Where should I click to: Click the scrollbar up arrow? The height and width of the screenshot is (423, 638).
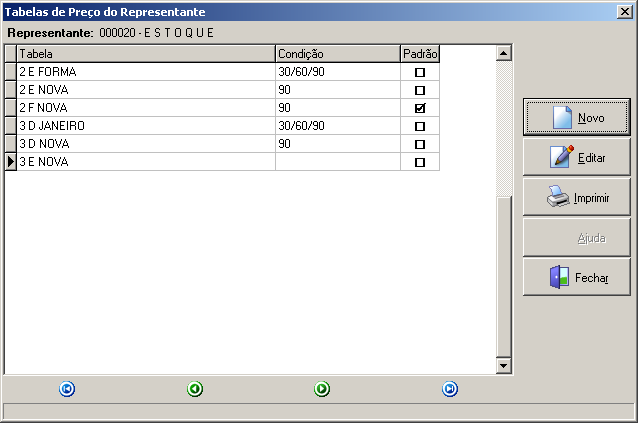504,53
